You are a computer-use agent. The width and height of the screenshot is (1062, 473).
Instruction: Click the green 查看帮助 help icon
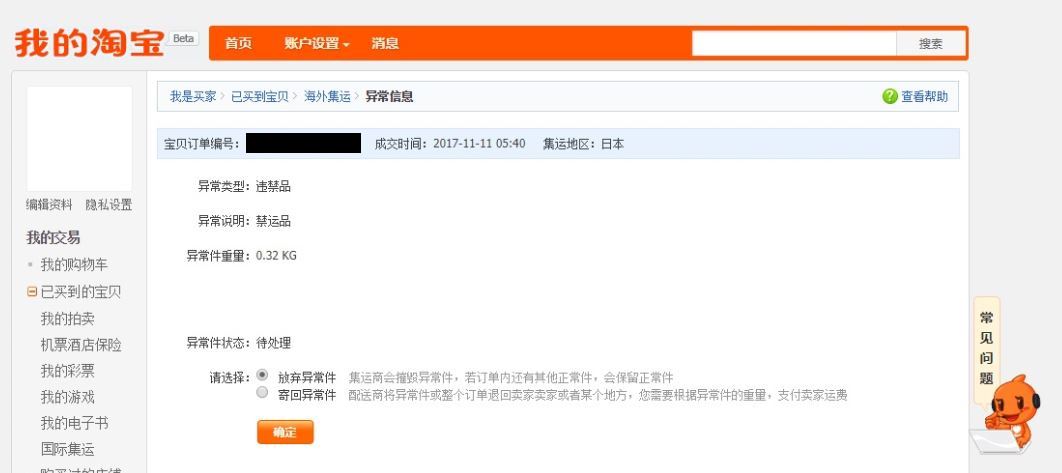[889, 97]
